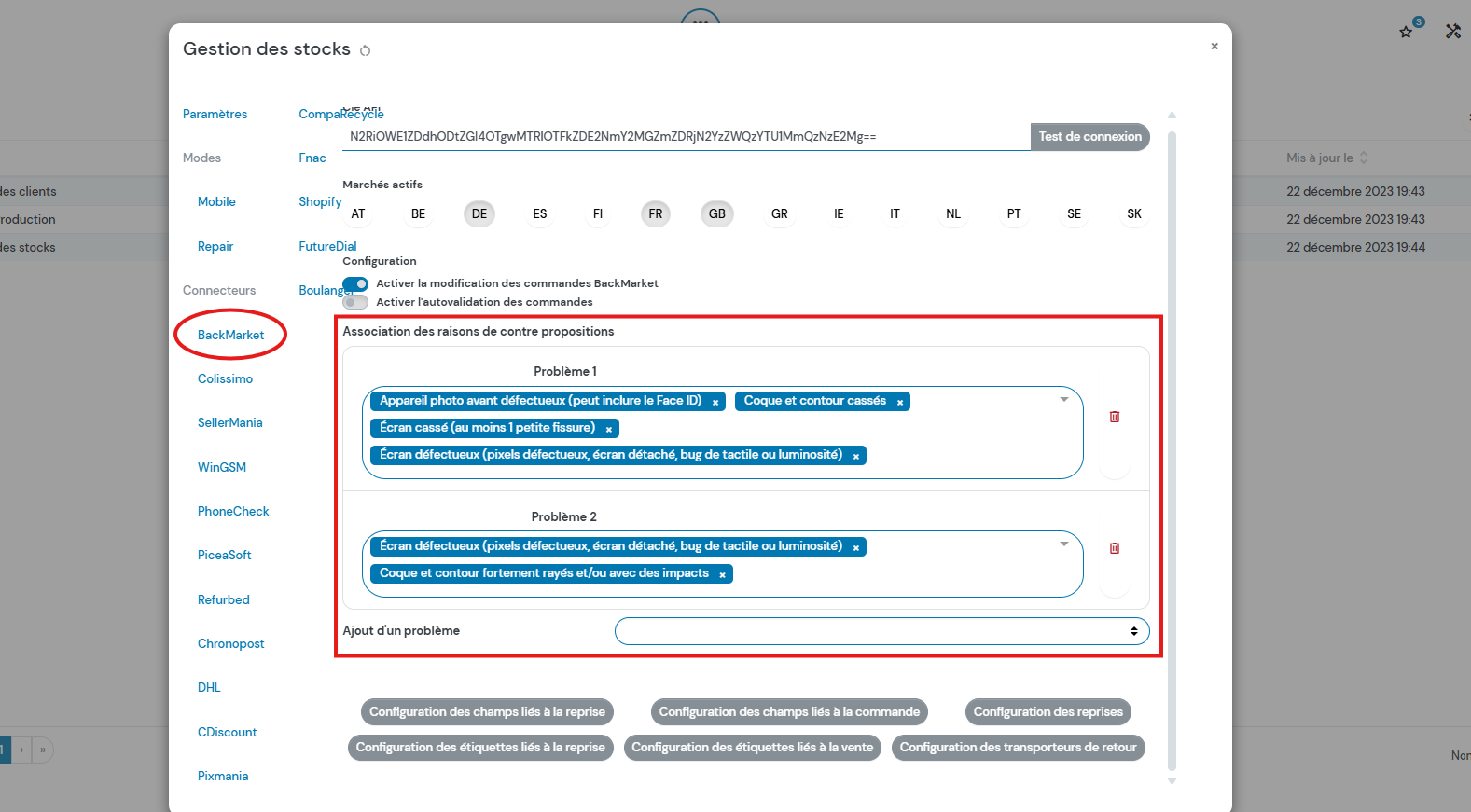
Task: Select the CDiscount connector
Action: point(228,732)
